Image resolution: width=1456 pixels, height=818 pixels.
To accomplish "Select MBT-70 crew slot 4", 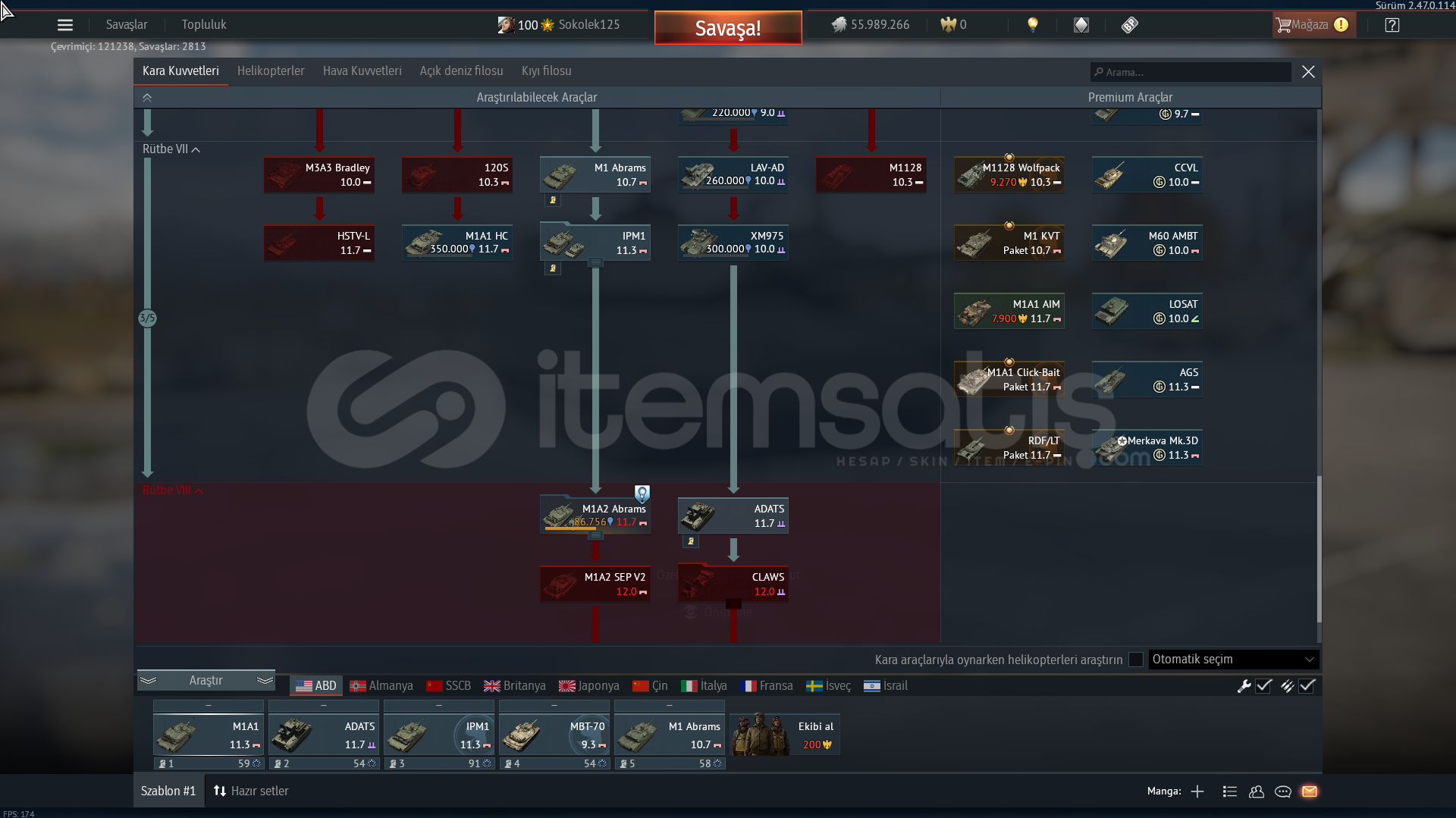I will 554,735.
